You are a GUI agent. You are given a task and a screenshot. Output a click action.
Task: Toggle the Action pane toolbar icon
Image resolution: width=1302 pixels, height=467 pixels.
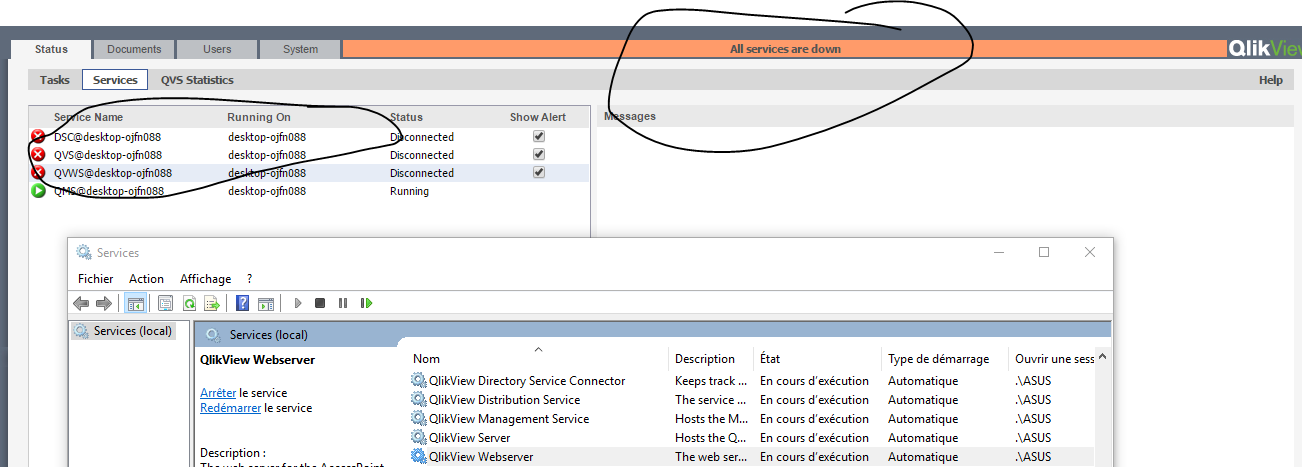pos(266,303)
